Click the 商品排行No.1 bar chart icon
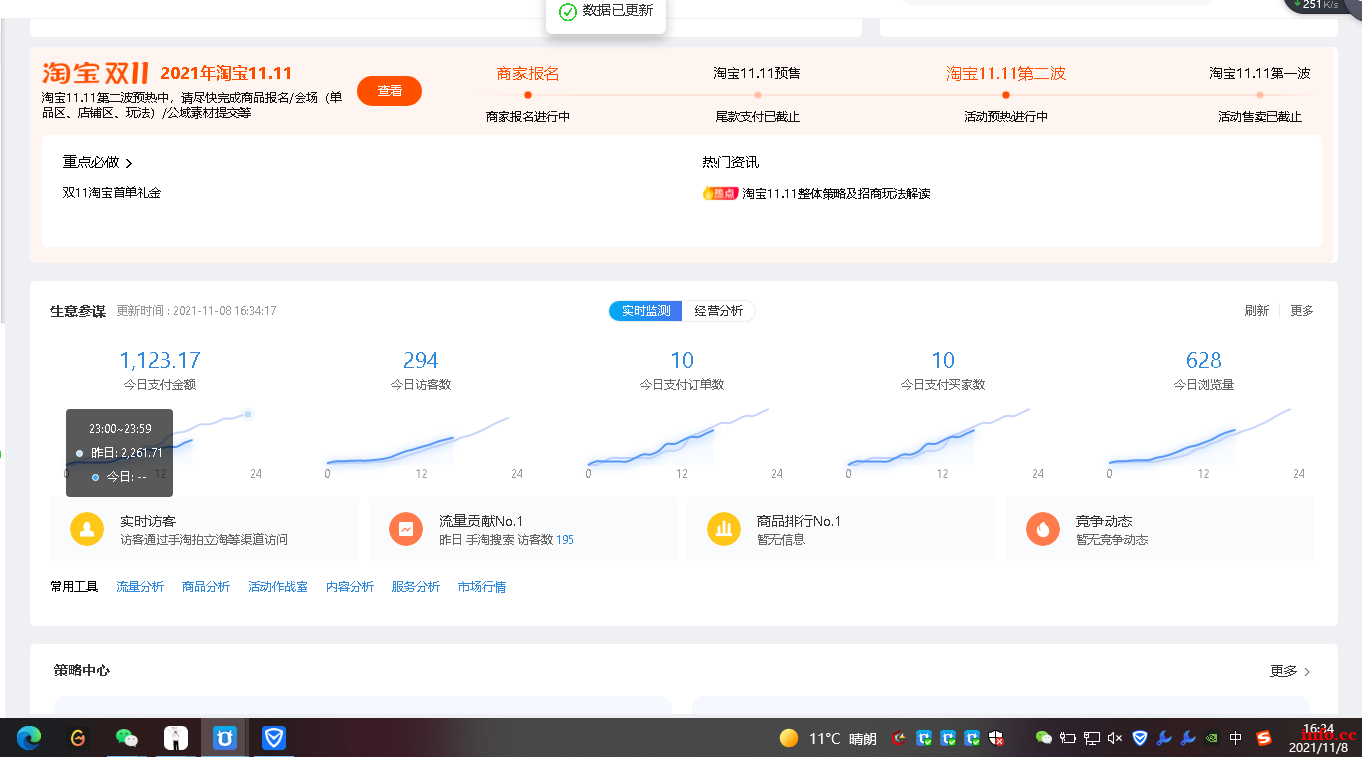Viewport: 1362px width, 757px height. (x=724, y=529)
